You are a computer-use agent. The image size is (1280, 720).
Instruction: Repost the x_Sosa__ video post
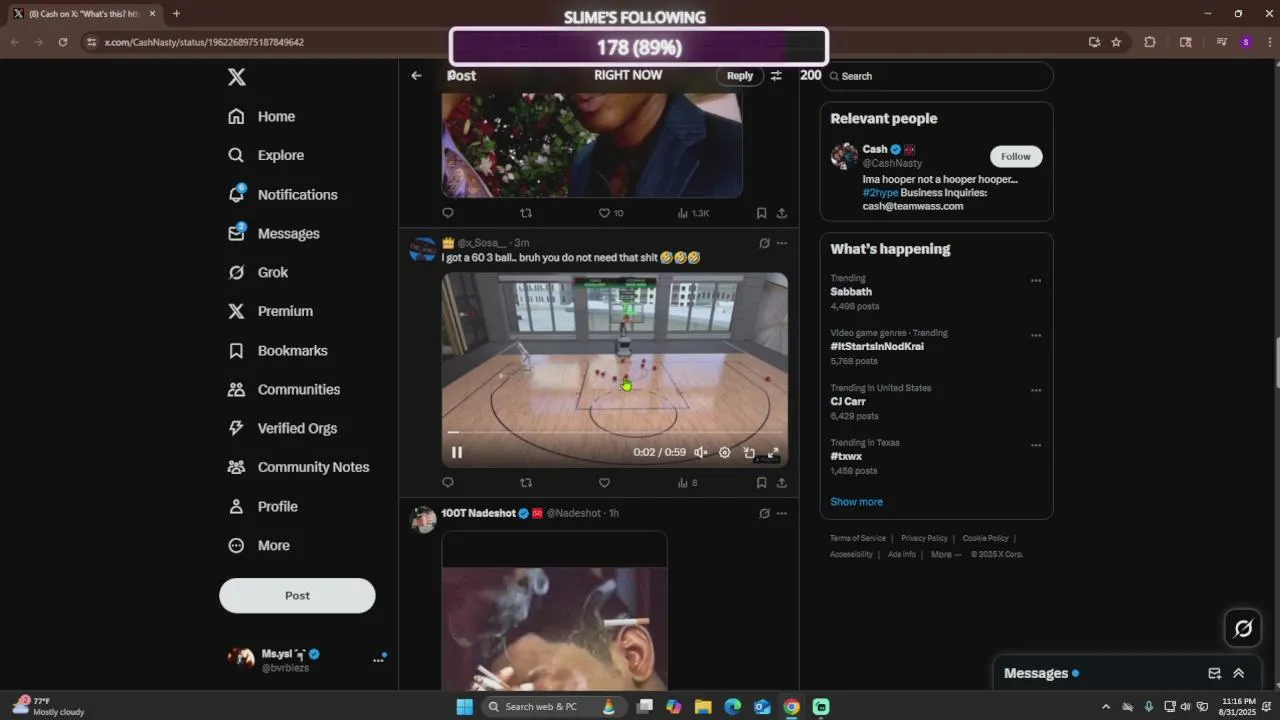tap(526, 483)
